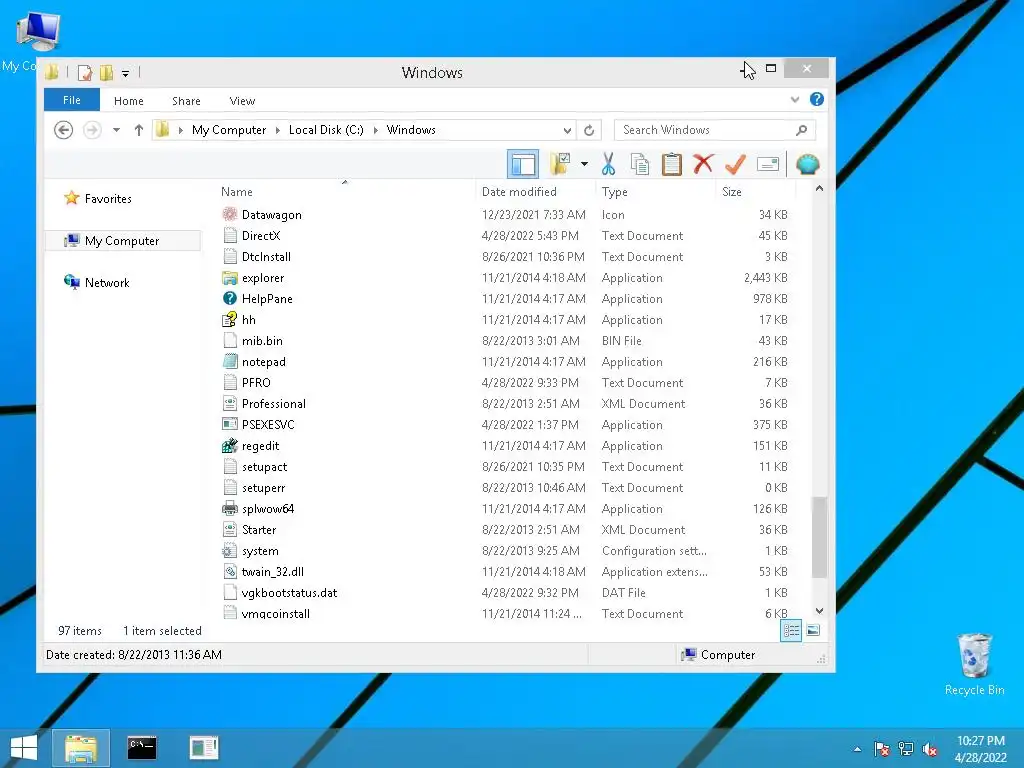Switch to Details view button
Viewport: 1024px width, 768px height.
click(x=791, y=630)
